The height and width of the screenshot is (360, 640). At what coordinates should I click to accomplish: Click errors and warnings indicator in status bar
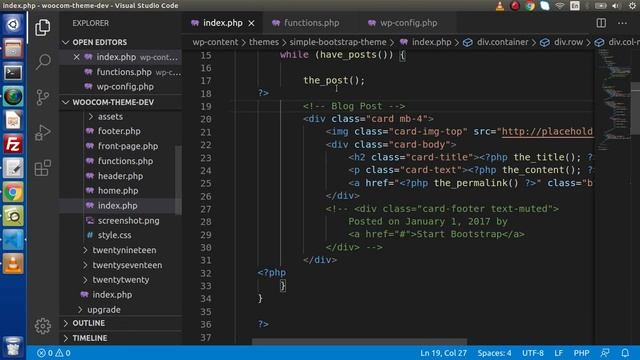coord(53,353)
